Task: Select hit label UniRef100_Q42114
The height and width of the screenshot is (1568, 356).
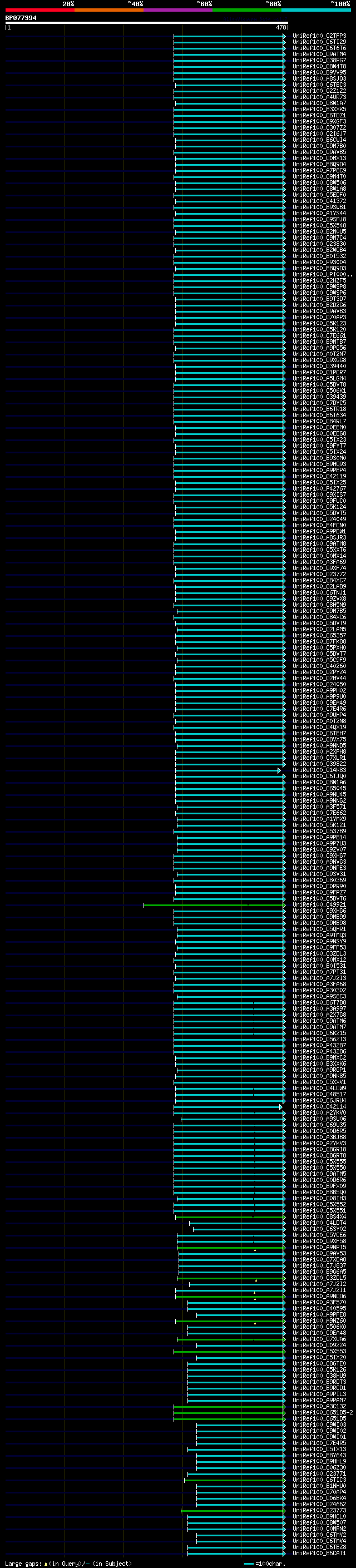Action: [x=319, y=1106]
